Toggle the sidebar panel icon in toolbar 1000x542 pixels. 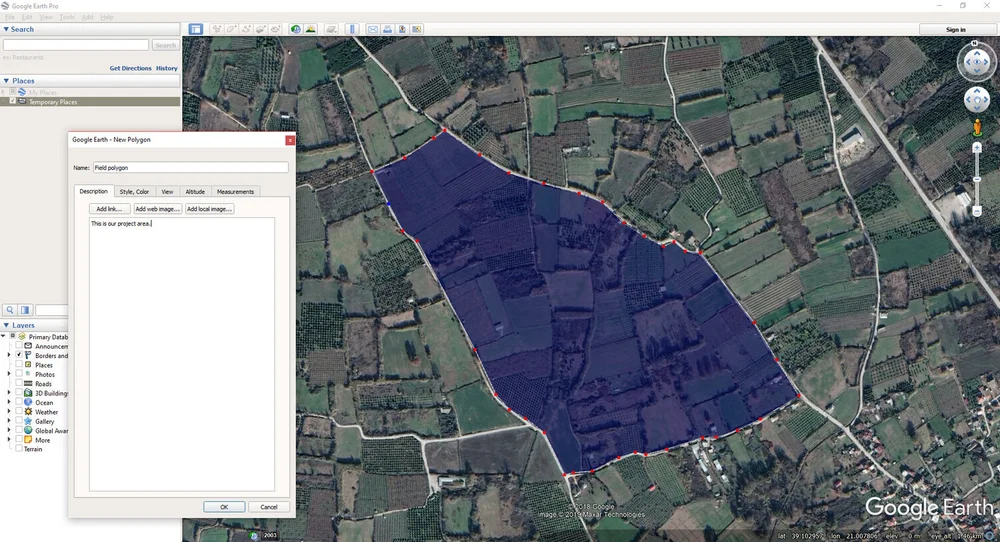click(x=196, y=29)
